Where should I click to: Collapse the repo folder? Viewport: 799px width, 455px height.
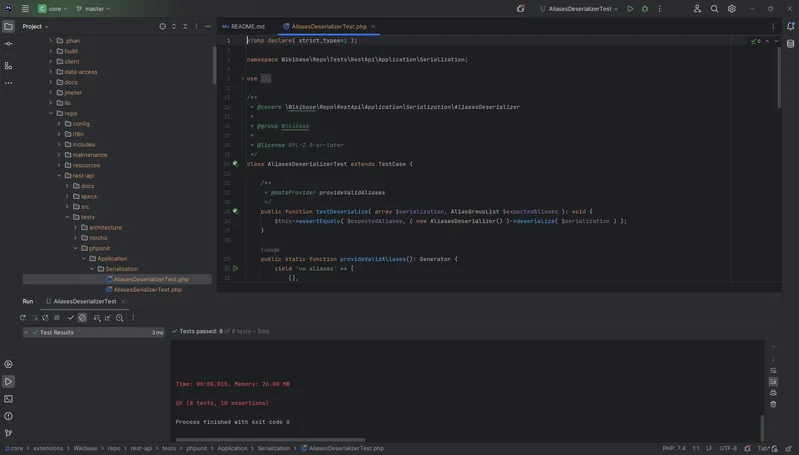[51, 114]
